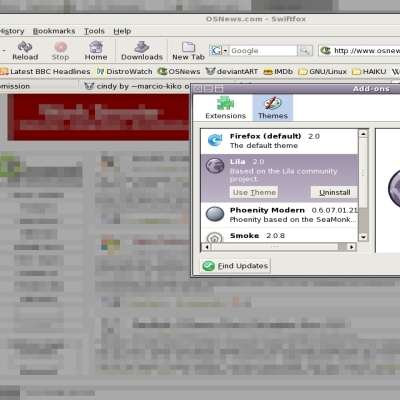Open the HAIKU bookmarks folder
Screen dimensions: 400x400
coord(369,72)
